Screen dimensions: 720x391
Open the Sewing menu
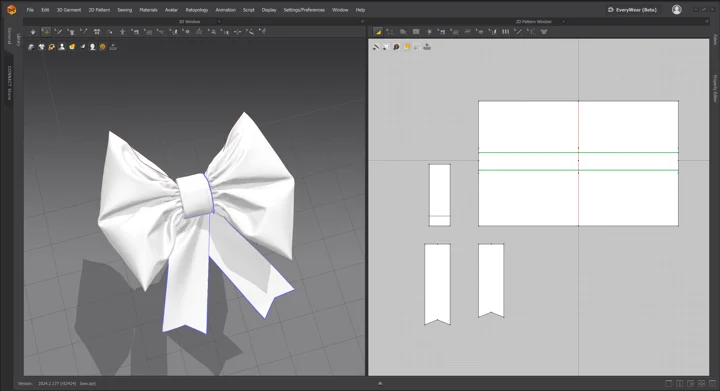click(x=124, y=10)
